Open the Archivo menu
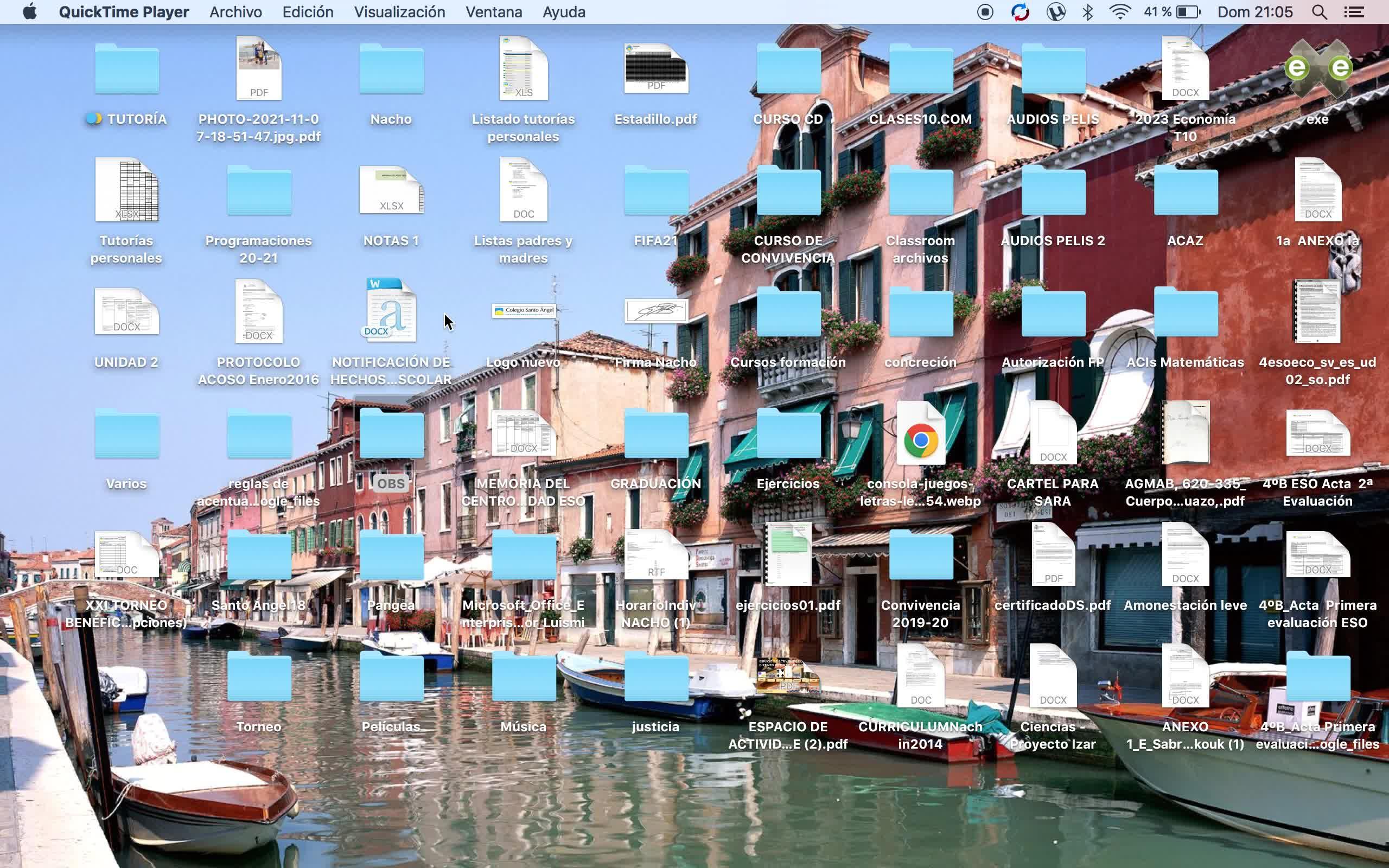 [x=235, y=12]
